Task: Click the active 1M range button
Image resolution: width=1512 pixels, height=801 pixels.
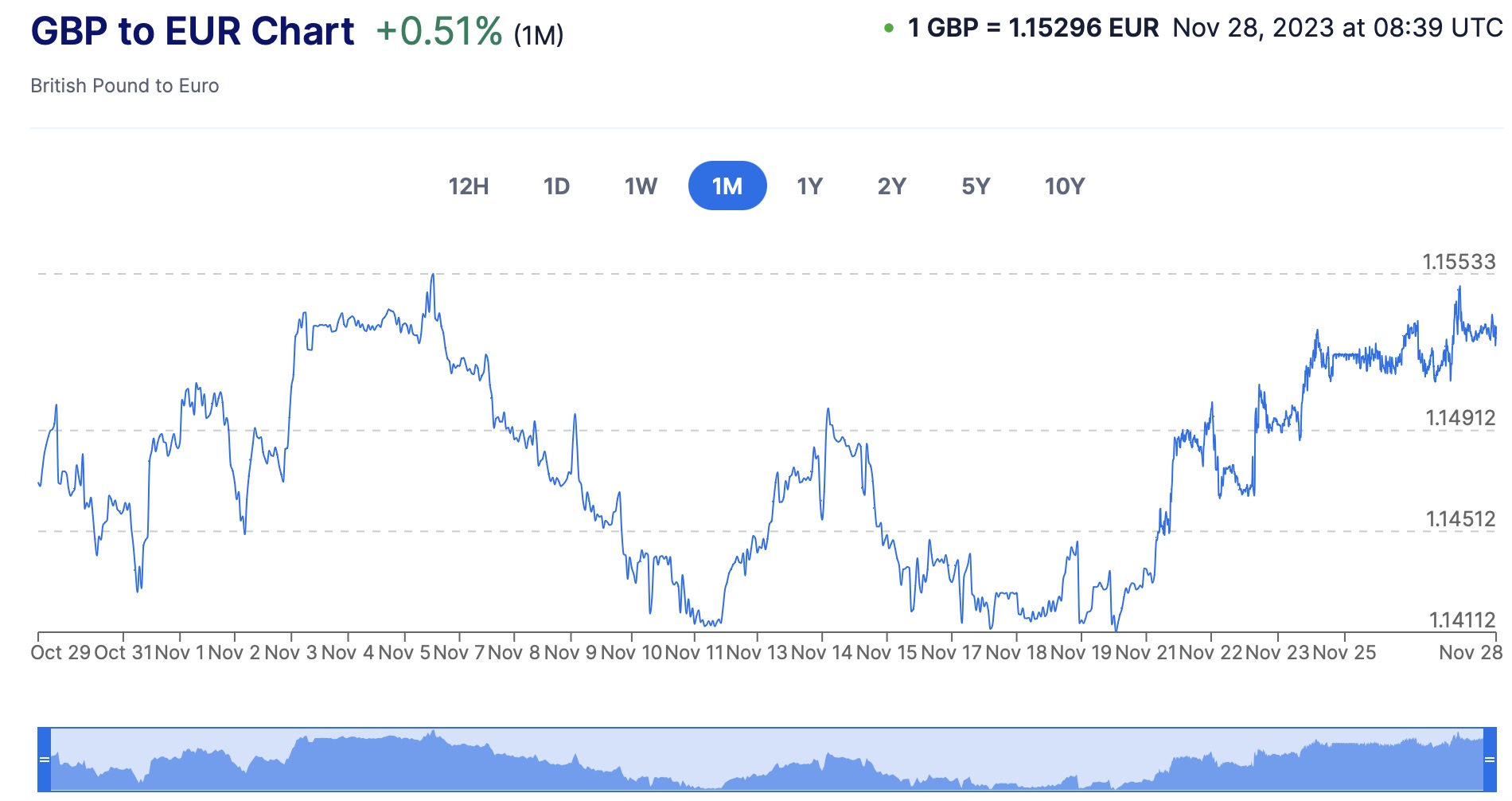Action: click(727, 186)
